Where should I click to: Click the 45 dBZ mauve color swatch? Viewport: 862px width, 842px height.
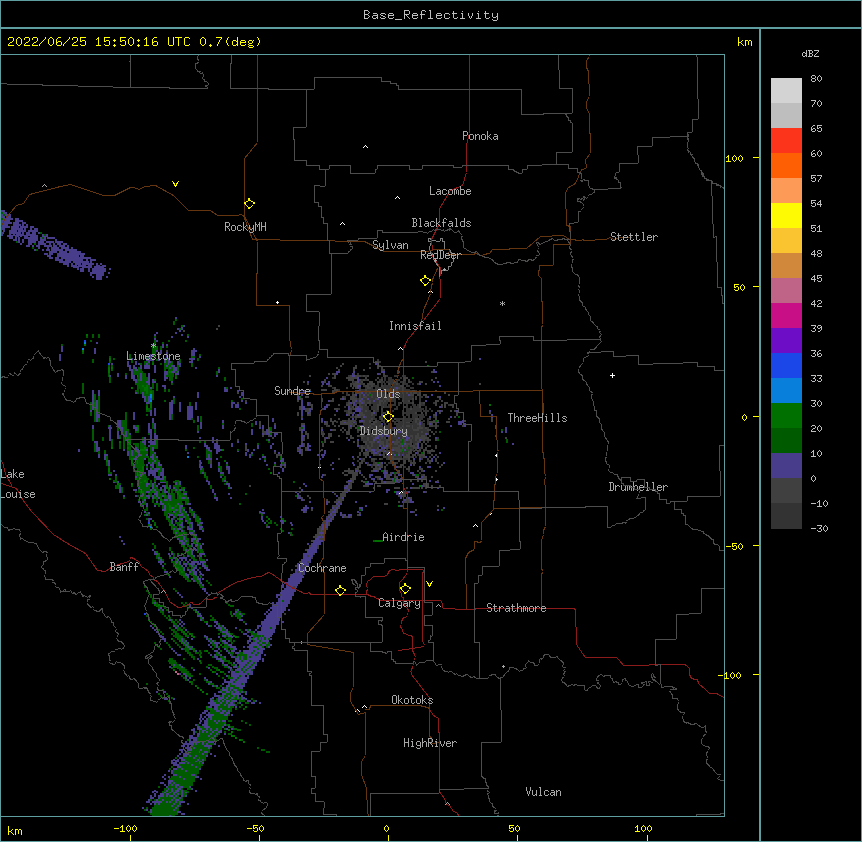pos(786,290)
